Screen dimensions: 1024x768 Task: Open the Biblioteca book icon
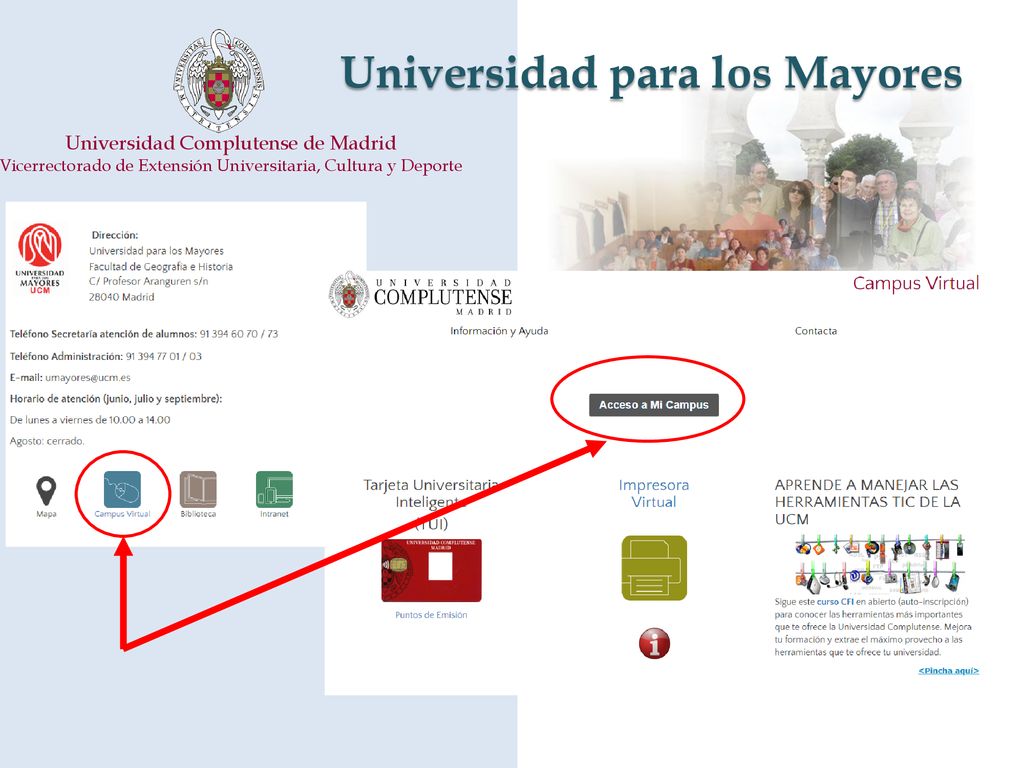[x=198, y=489]
